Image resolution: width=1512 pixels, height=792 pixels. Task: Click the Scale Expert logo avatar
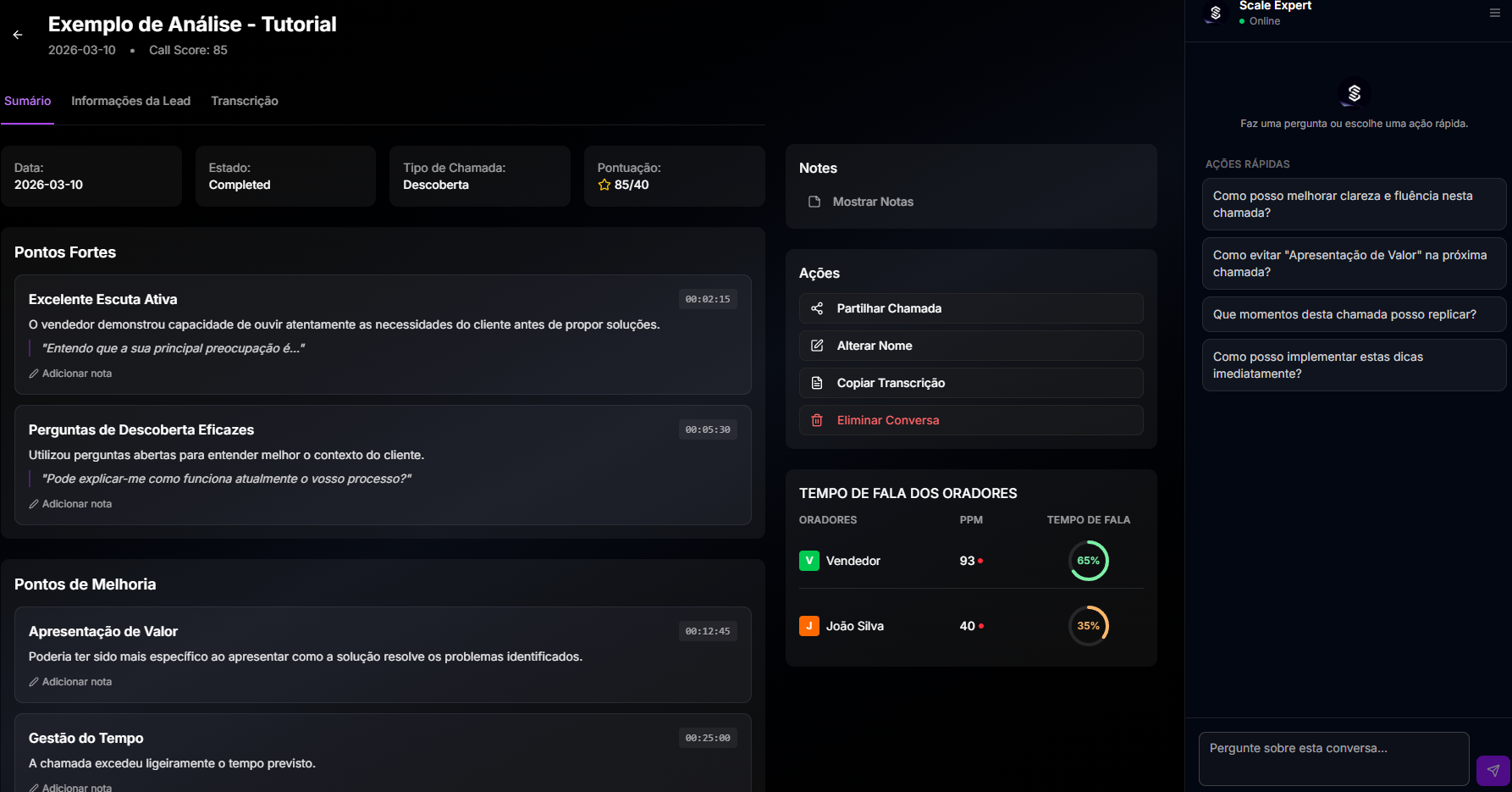(x=1215, y=13)
